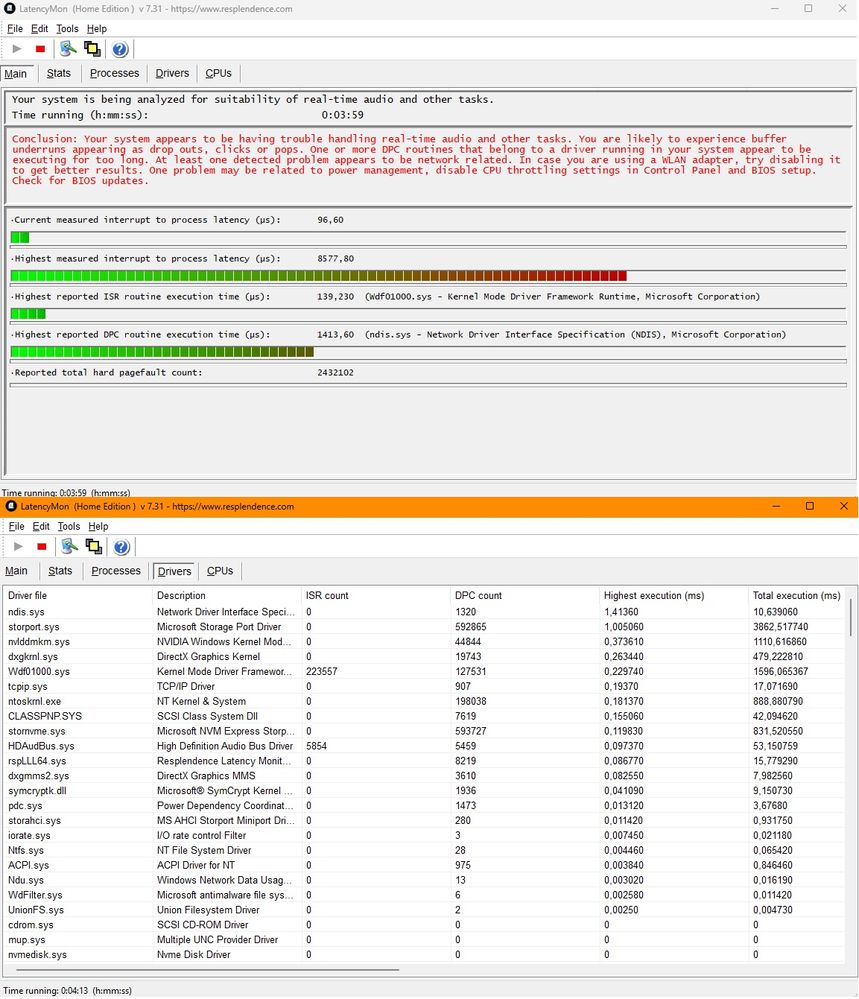Select the tcpip.sys driver row

[424, 686]
